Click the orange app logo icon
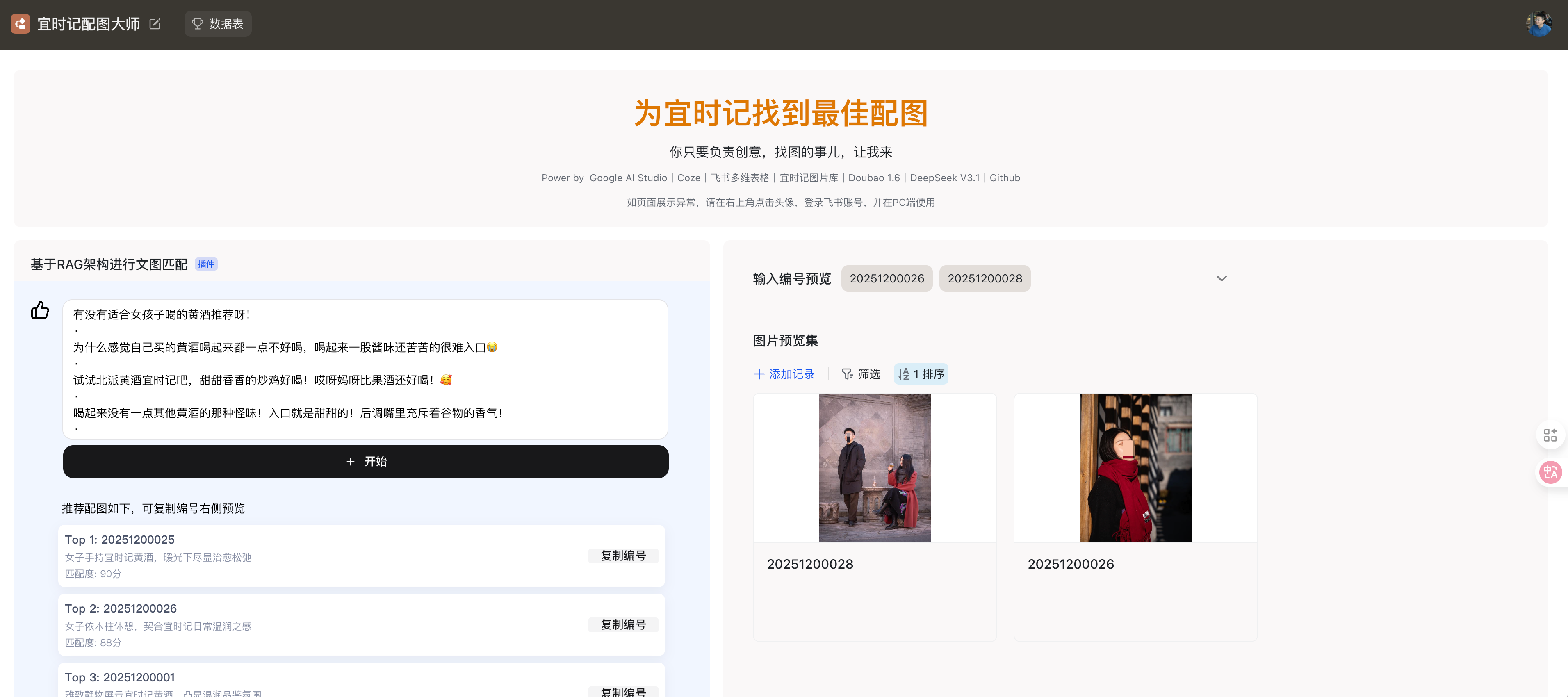 click(20, 24)
